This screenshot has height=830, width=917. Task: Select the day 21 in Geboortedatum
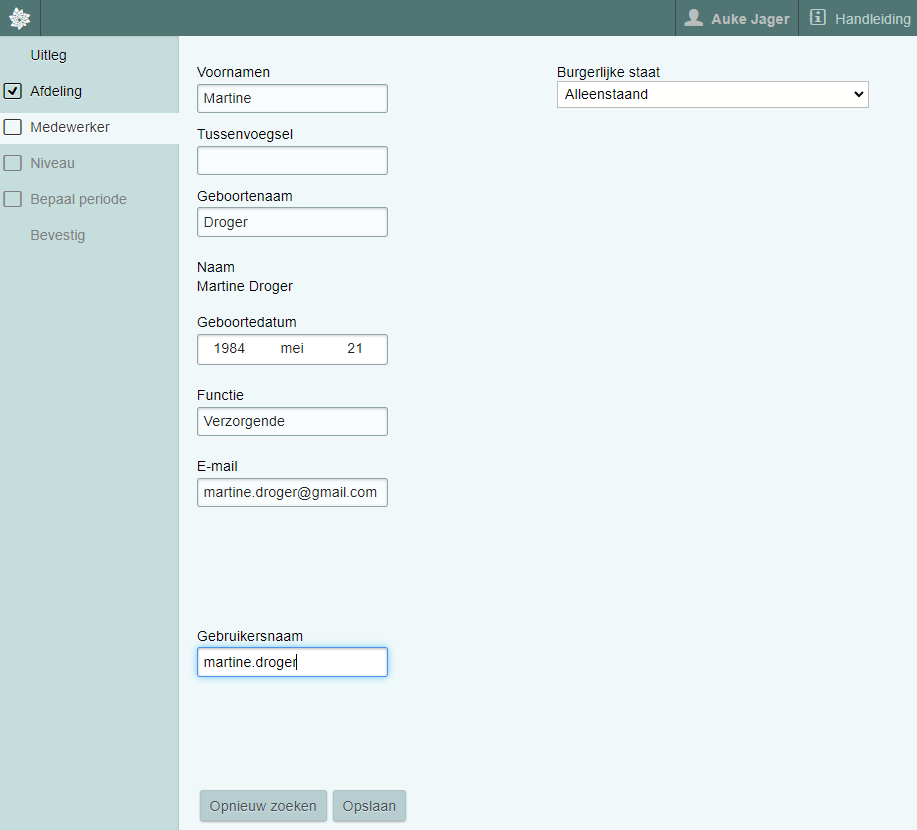355,349
